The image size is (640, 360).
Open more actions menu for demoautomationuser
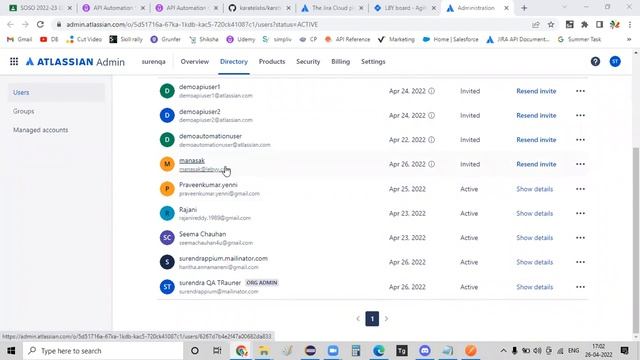pyautogui.click(x=580, y=140)
